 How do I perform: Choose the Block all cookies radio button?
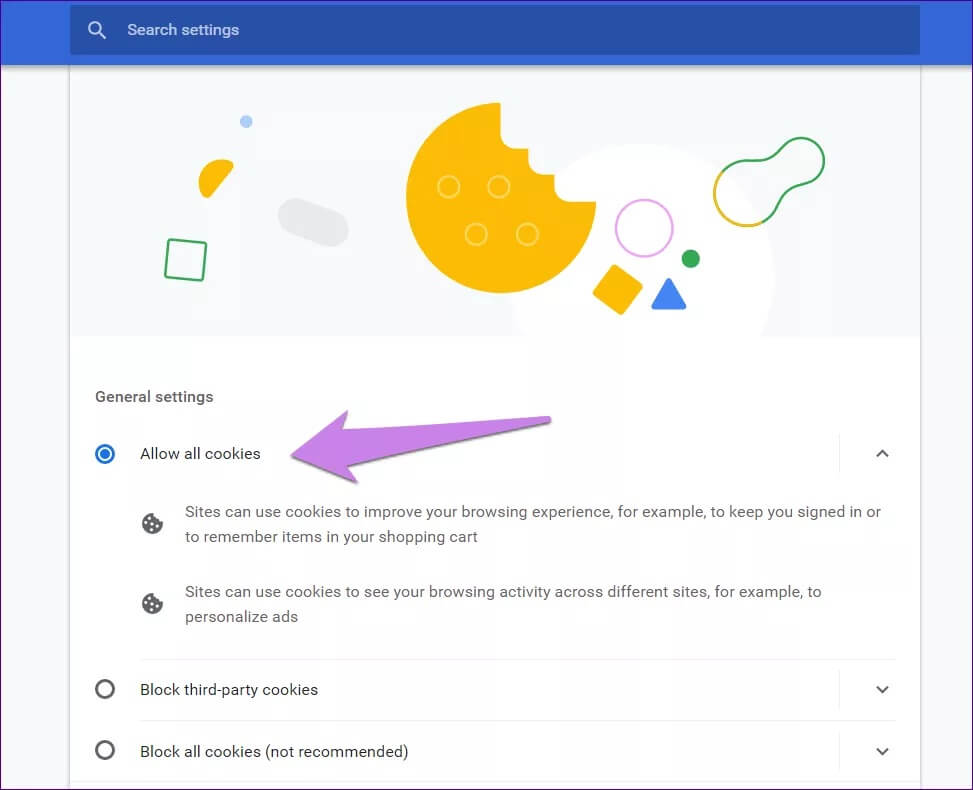click(105, 751)
